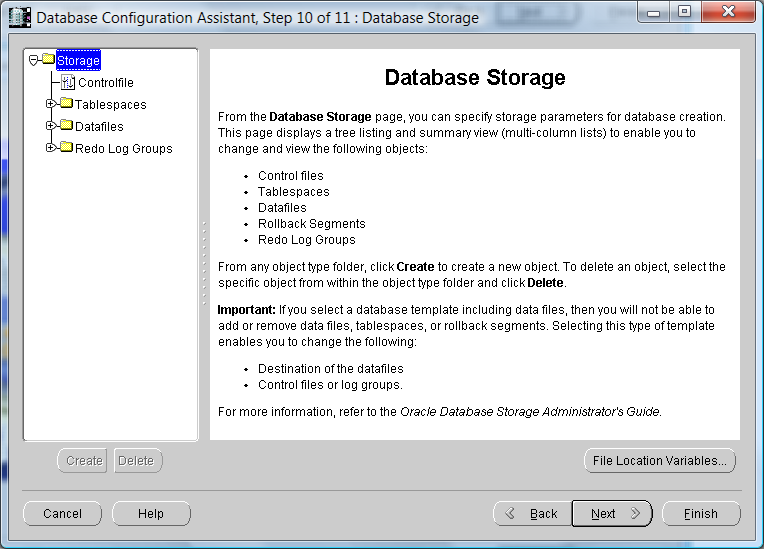Viewport: 764px width, 549px height.
Task: Cancel the database configuration wizard
Action: [x=62, y=513]
